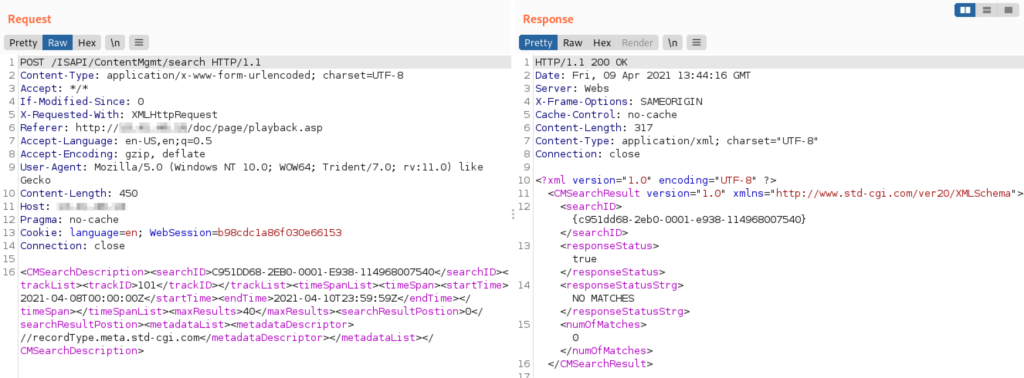Click the divider handle between Request and Response
The width and height of the screenshot is (1024, 378).
point(513,213)
